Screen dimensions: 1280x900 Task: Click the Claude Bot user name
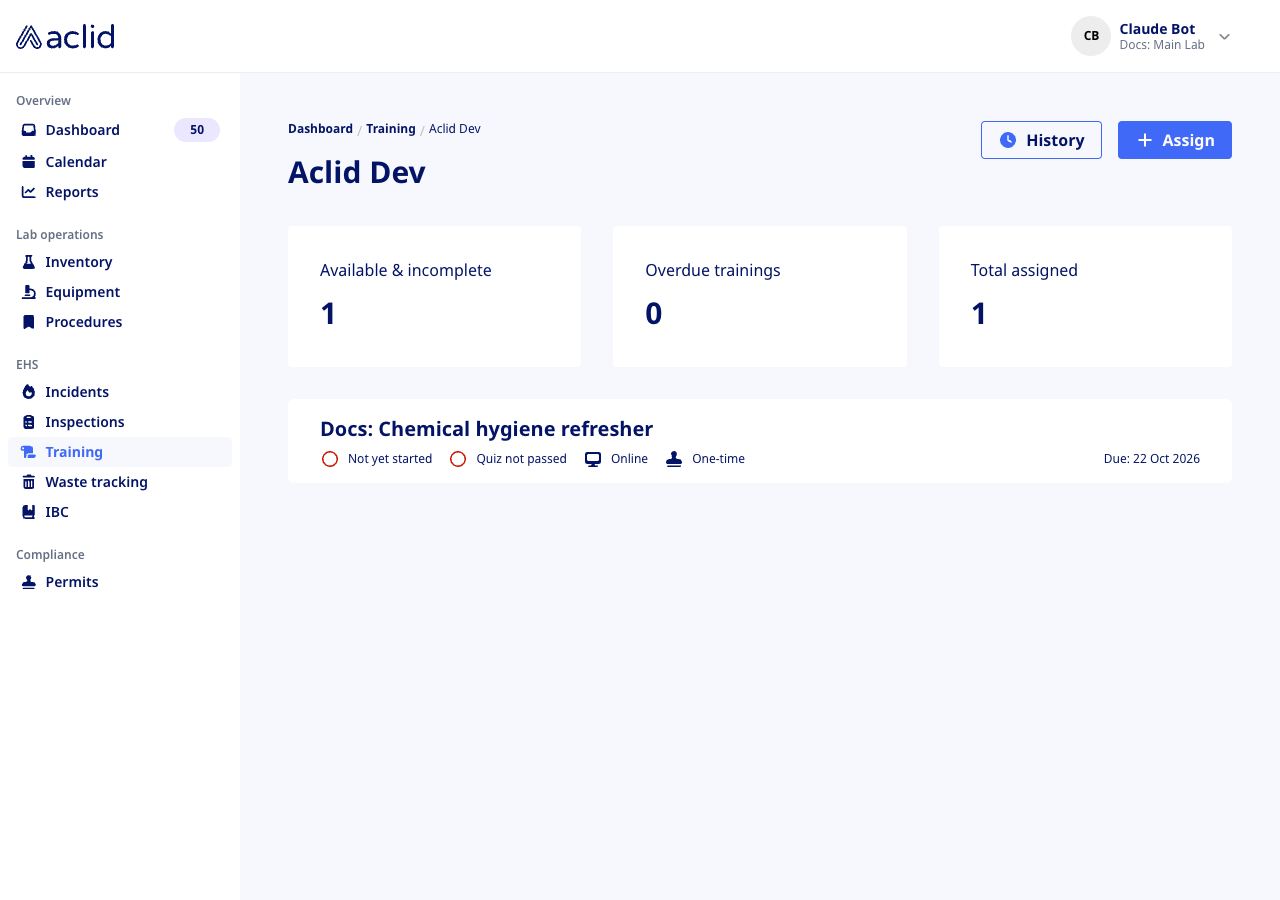click(x=1157, y=29)
